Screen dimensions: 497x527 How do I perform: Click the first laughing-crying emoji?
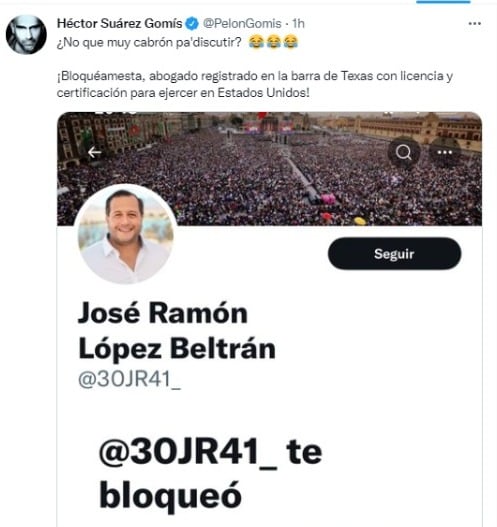[256, 43]
